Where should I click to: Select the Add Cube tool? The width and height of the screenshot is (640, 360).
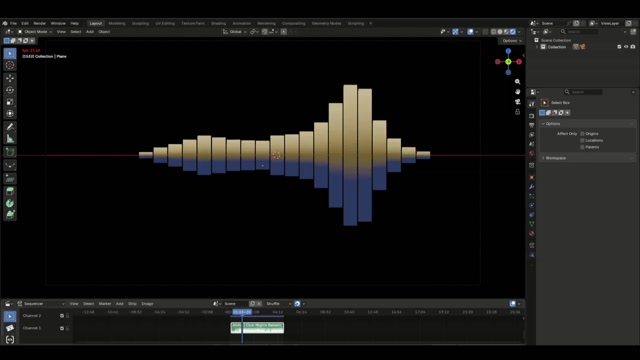click(x=10, y=152)
